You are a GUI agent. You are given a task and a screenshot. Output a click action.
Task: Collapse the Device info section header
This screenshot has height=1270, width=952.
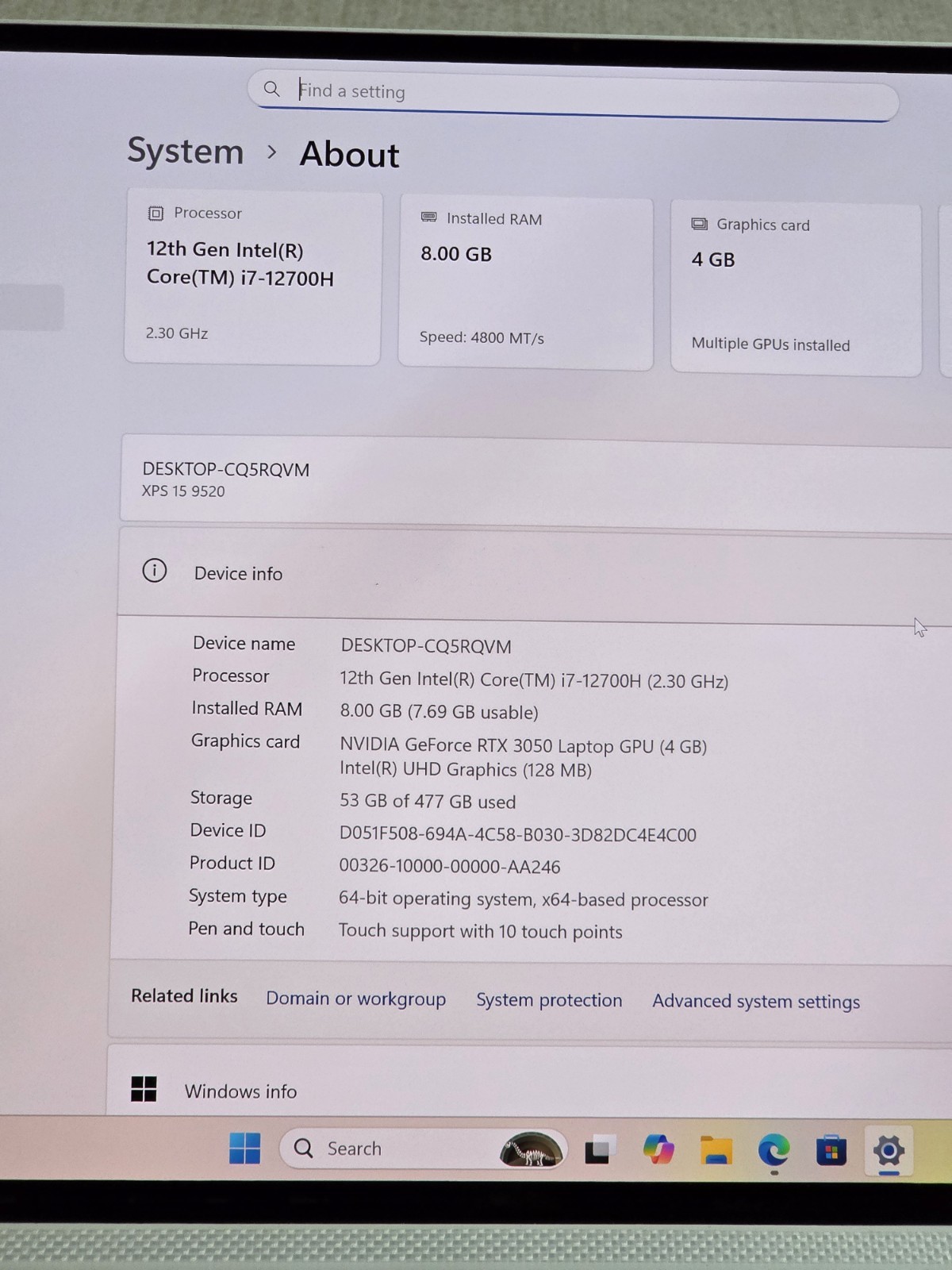pyautogui.click(x=535, y=575)
